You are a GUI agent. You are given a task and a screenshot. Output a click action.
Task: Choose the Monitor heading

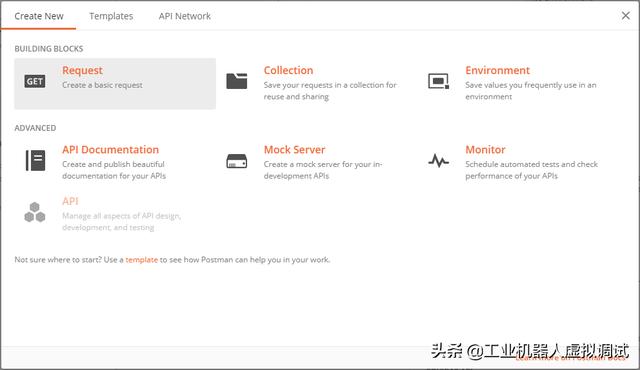[485, 149]
